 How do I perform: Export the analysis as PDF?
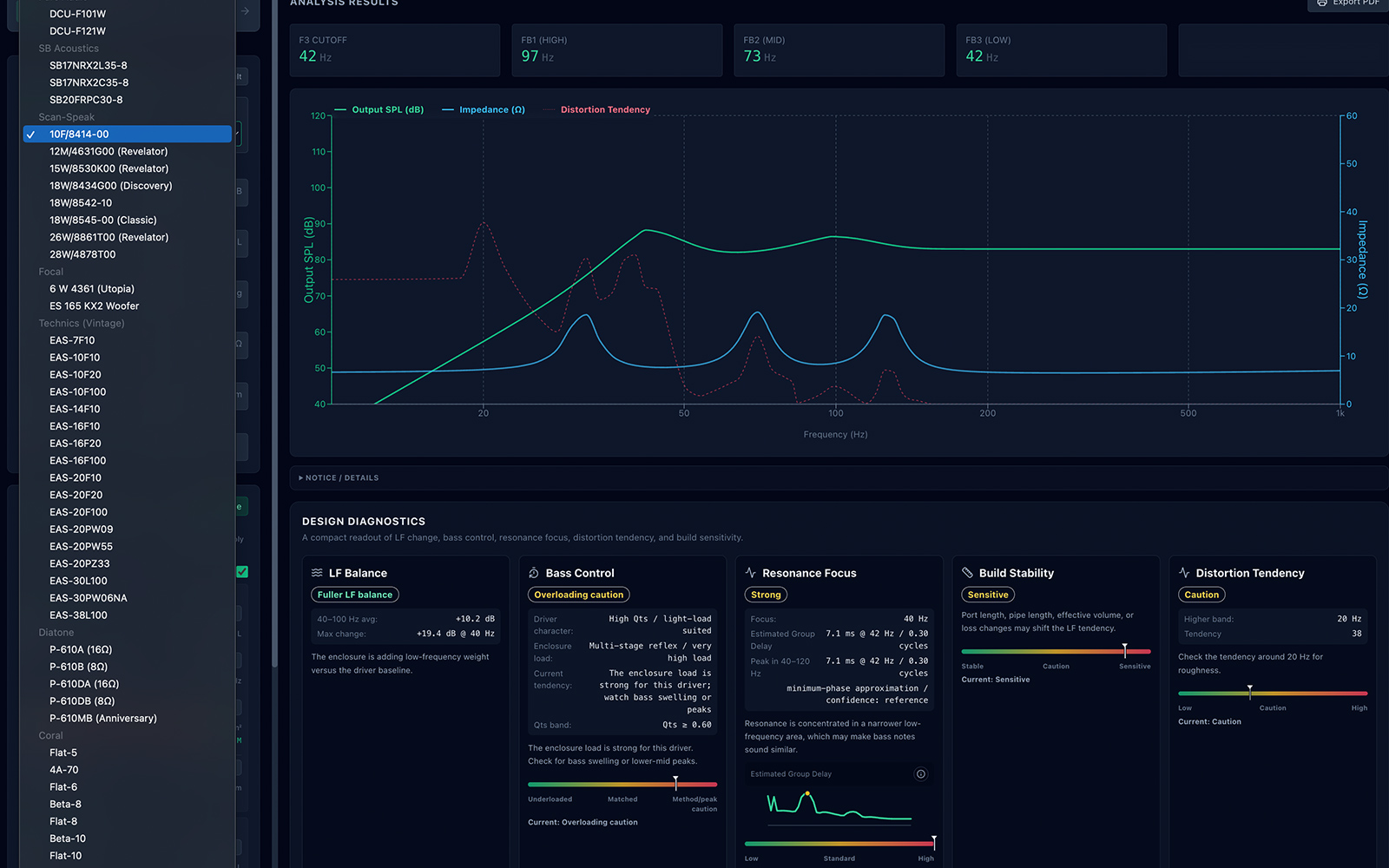point(1347,3)
